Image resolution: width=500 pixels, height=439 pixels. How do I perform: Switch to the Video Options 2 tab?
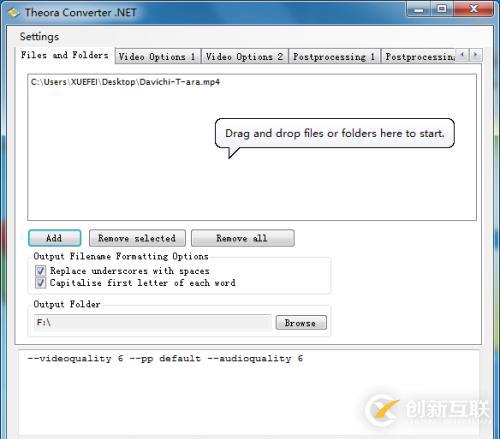click(x=245, y=56)
